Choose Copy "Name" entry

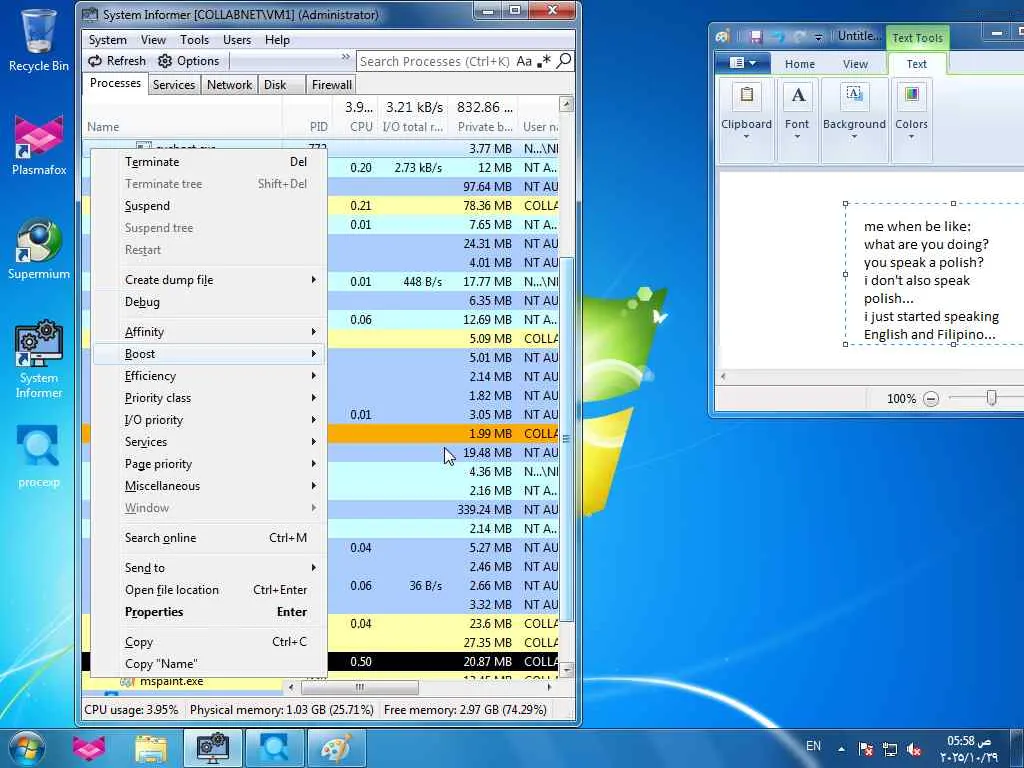209,664
